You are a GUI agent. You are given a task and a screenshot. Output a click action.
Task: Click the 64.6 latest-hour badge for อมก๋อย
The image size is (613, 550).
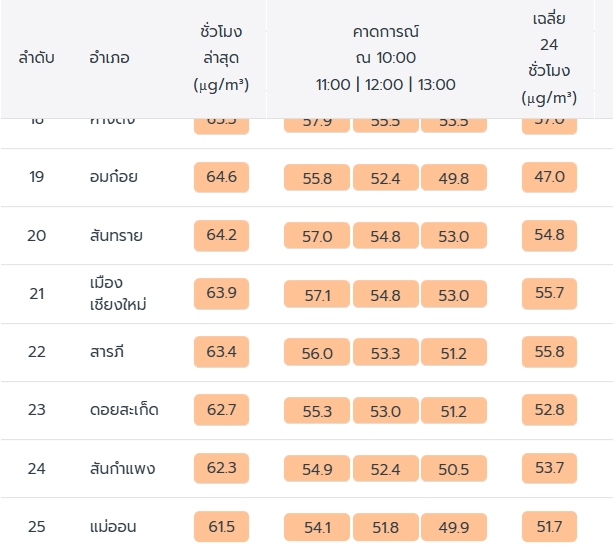click(221, 177)
